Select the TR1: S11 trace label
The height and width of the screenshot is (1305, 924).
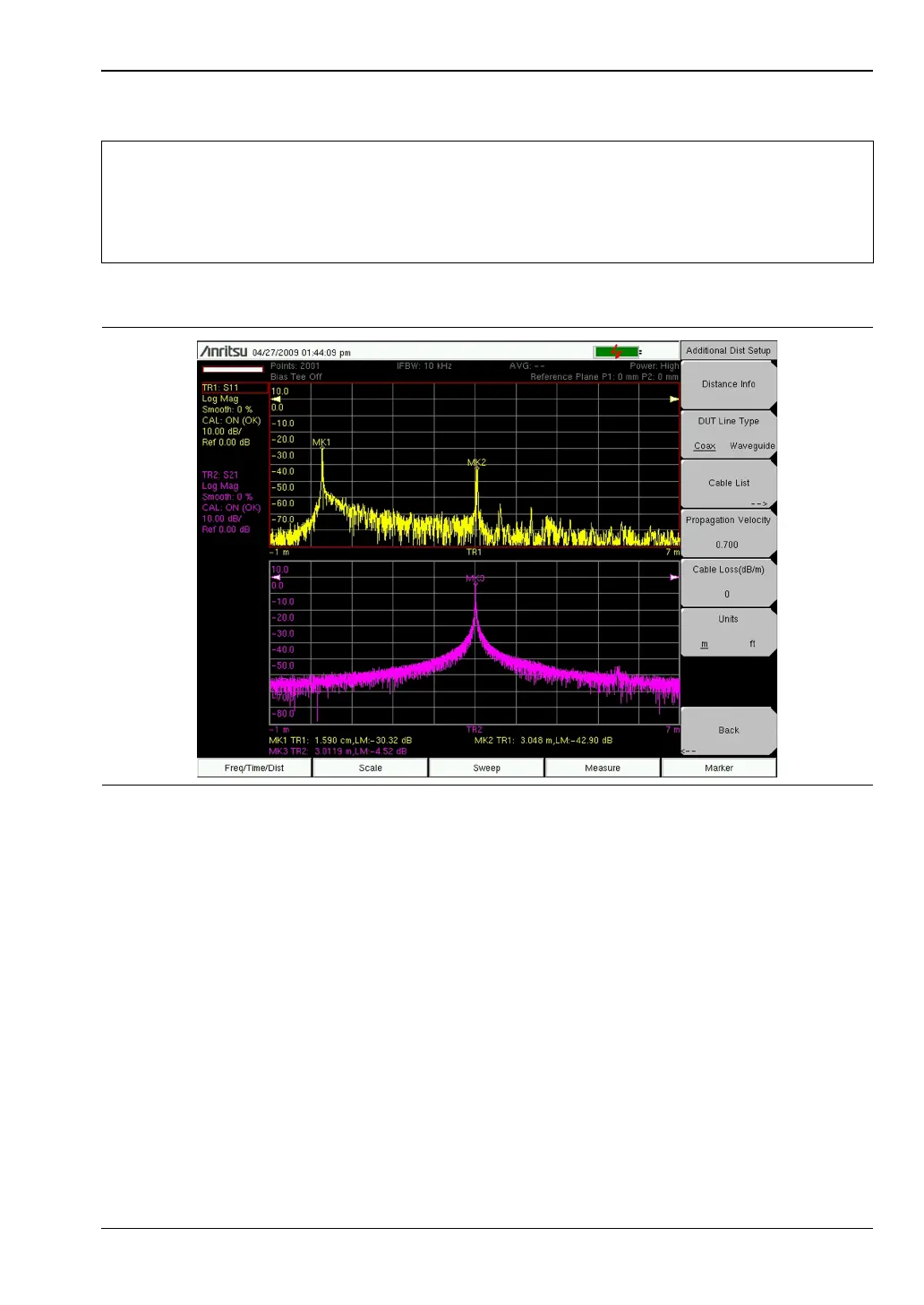[x=220, y=389]
